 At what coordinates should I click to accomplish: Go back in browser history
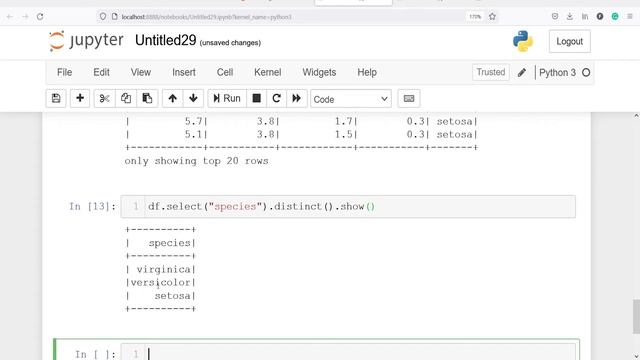pos(10,17)
